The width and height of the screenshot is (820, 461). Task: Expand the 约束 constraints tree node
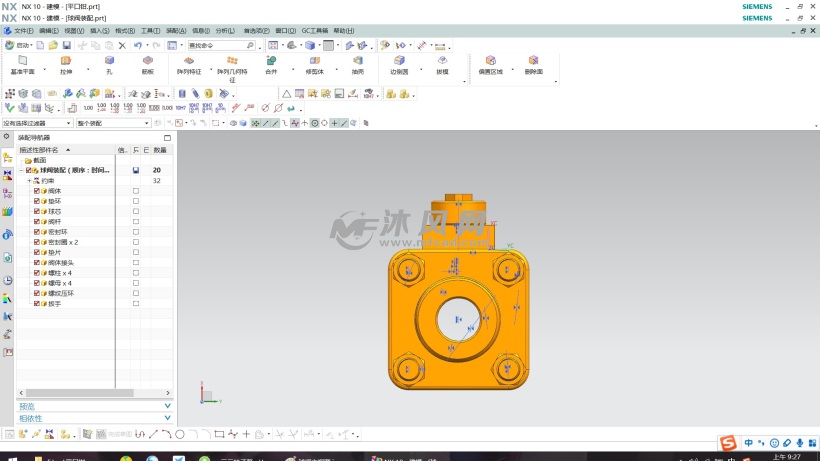pyautogui.click(x=29, y=180)
